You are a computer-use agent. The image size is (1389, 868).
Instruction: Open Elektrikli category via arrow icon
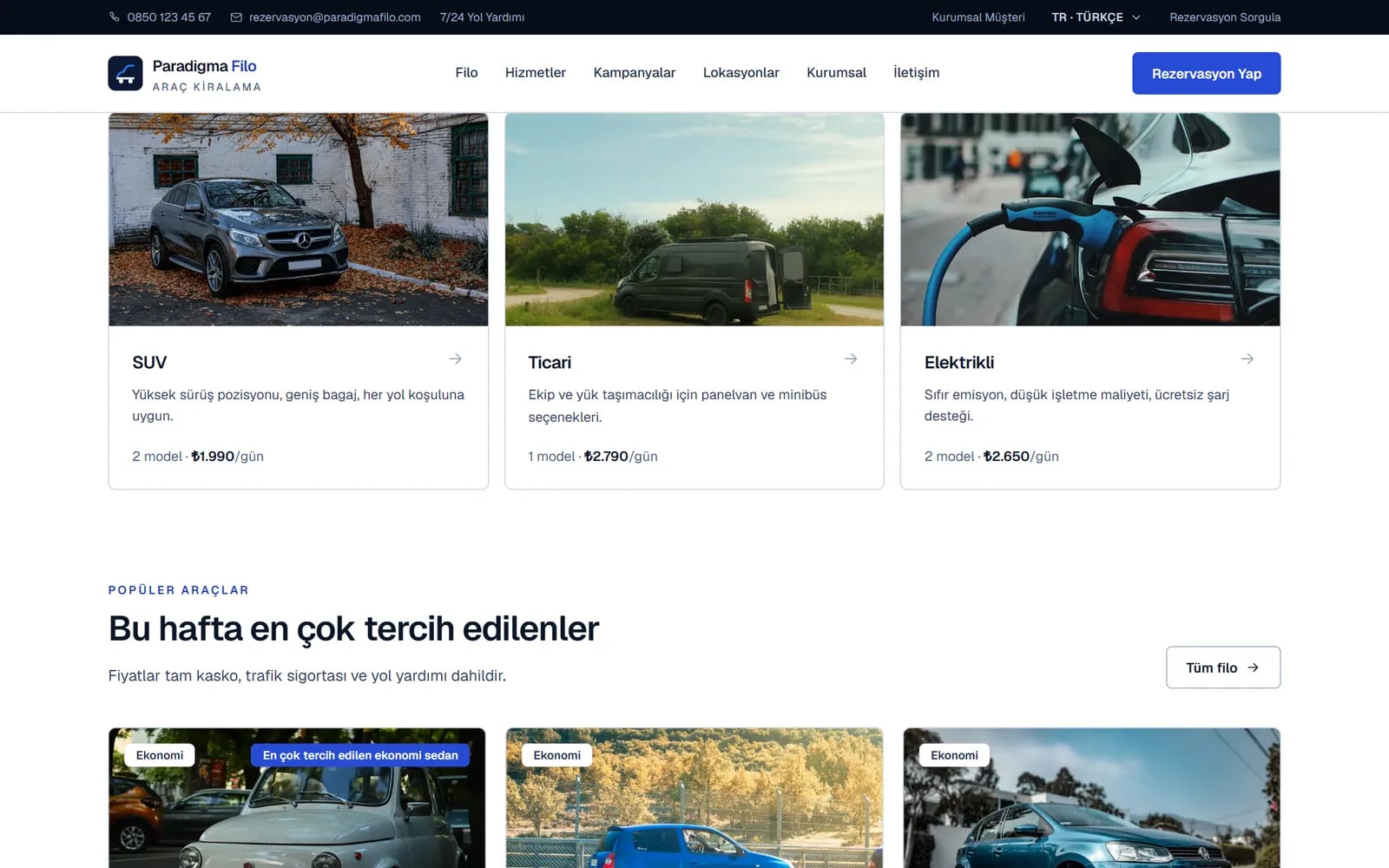[1247, 358]
